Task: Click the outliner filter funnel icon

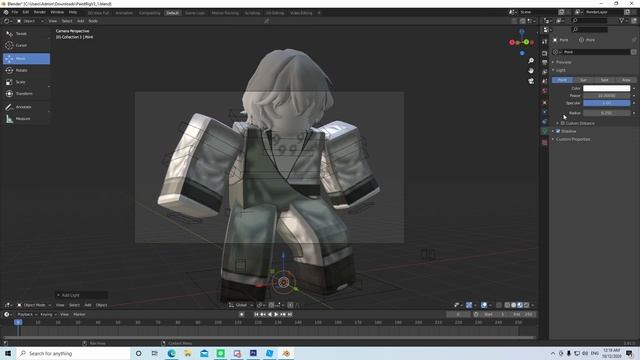Action: [622, 20]
